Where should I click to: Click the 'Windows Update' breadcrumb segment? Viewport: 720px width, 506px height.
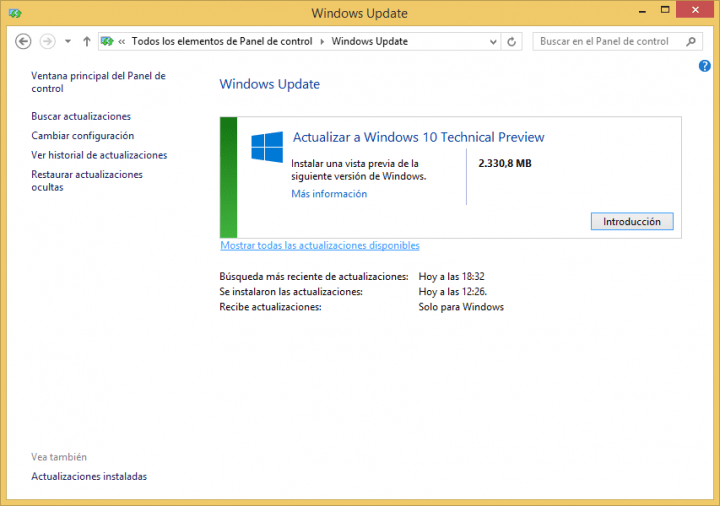pyautogui.click(x=370, y=41)
